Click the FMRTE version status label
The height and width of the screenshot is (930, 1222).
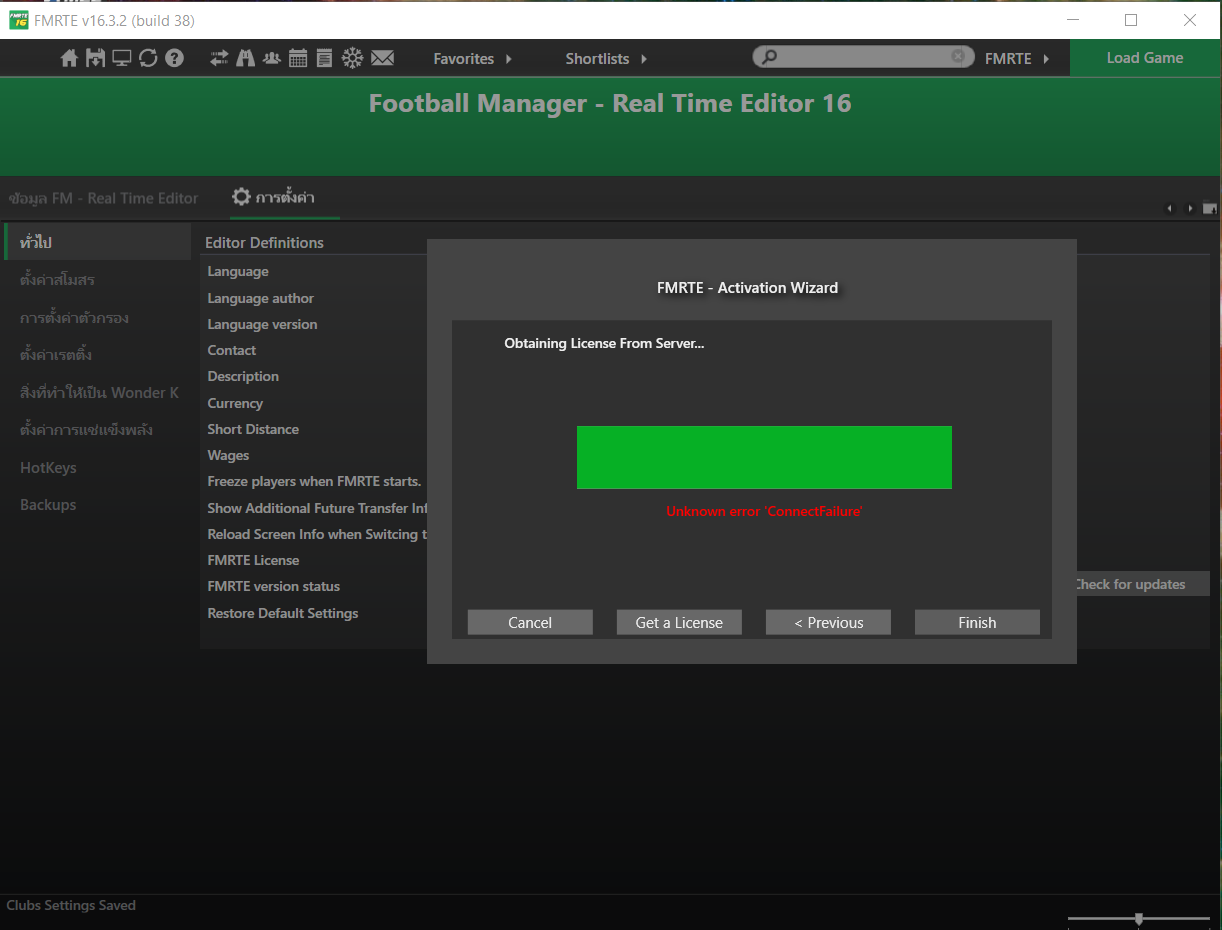point(274,586)
